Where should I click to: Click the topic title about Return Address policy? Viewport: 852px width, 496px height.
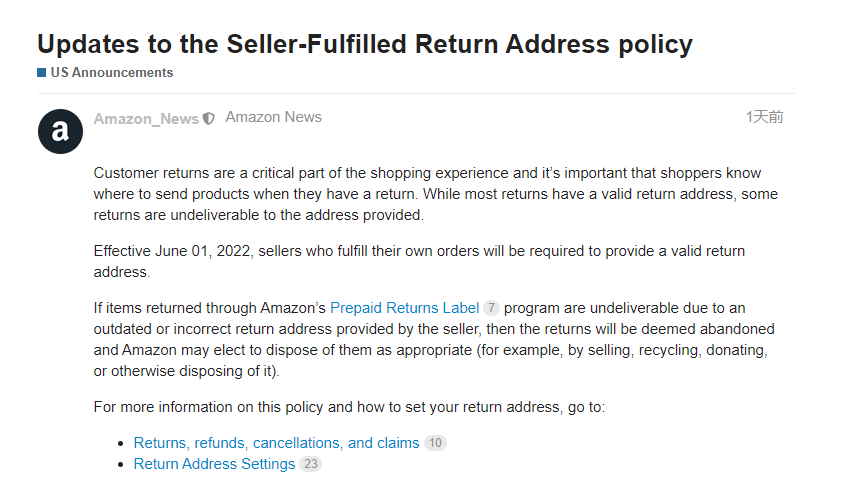(x=365, y=44)
